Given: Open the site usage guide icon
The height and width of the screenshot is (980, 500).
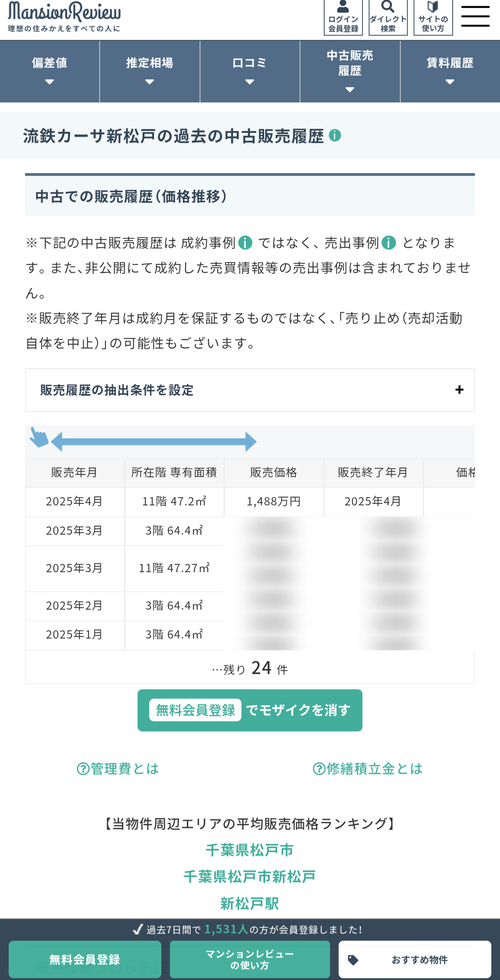Looking at the screenshot, I should pos(433,17).
